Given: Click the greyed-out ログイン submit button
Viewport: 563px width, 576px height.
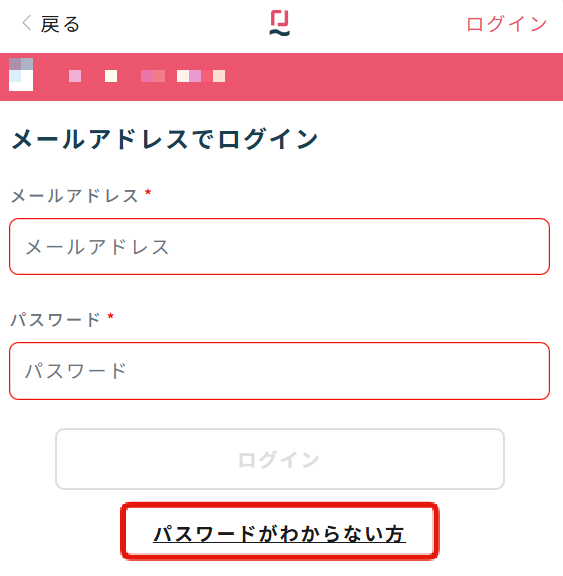Looking at the screenshot, I should (x=280, y=459).
